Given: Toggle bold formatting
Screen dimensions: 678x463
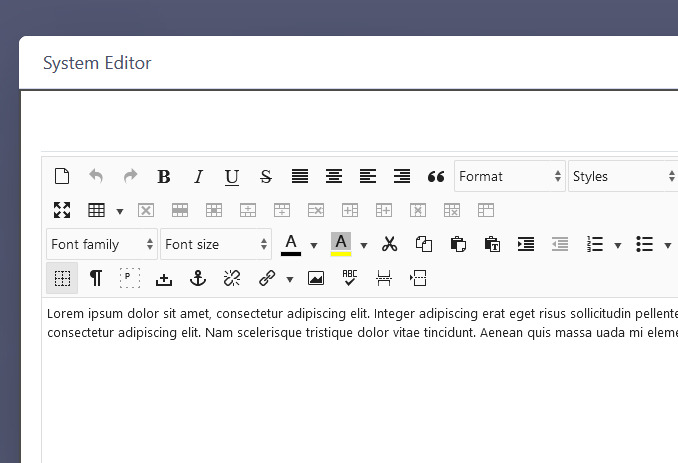Looking at the screenshot, I should pos(164,177).
